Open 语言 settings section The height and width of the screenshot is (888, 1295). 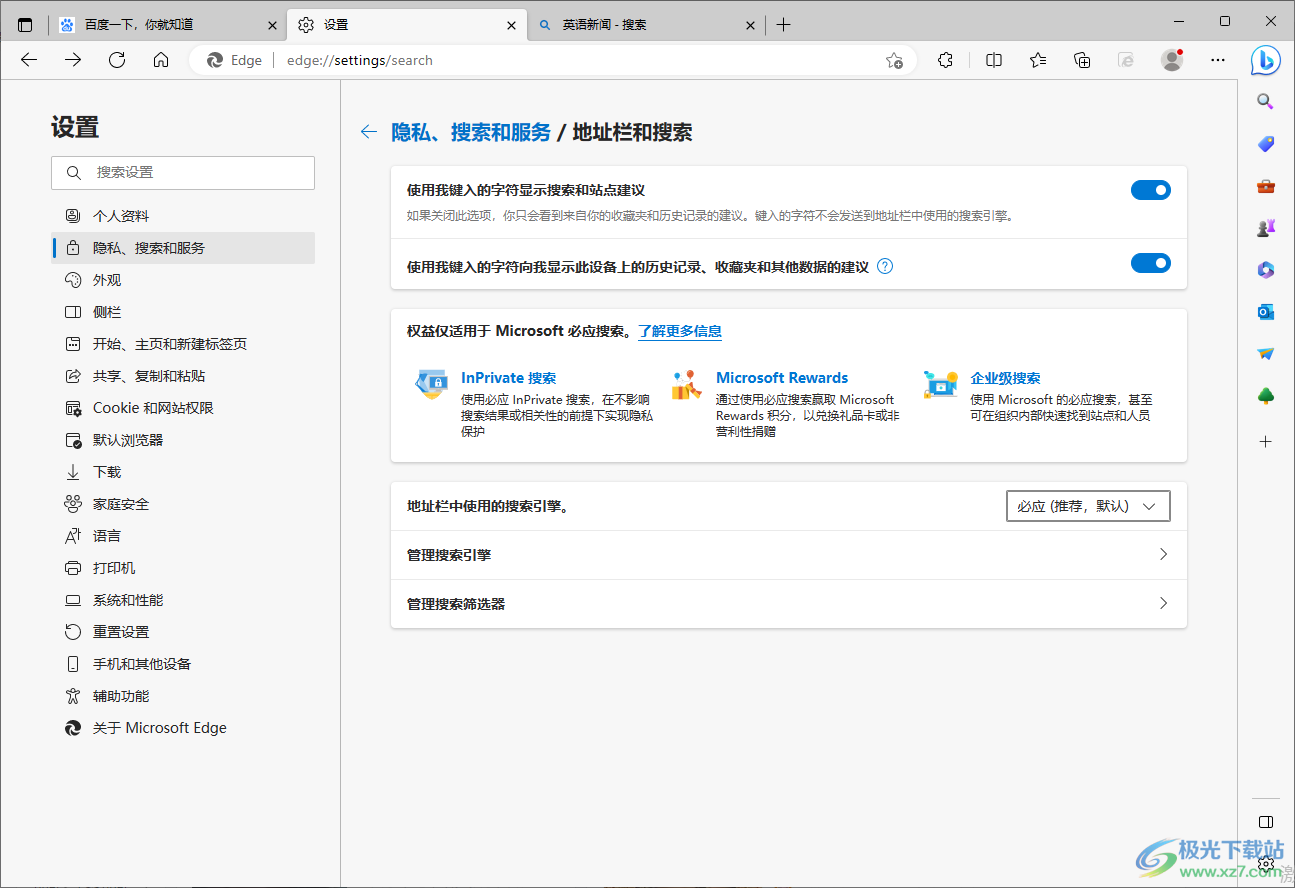(183, 536)
